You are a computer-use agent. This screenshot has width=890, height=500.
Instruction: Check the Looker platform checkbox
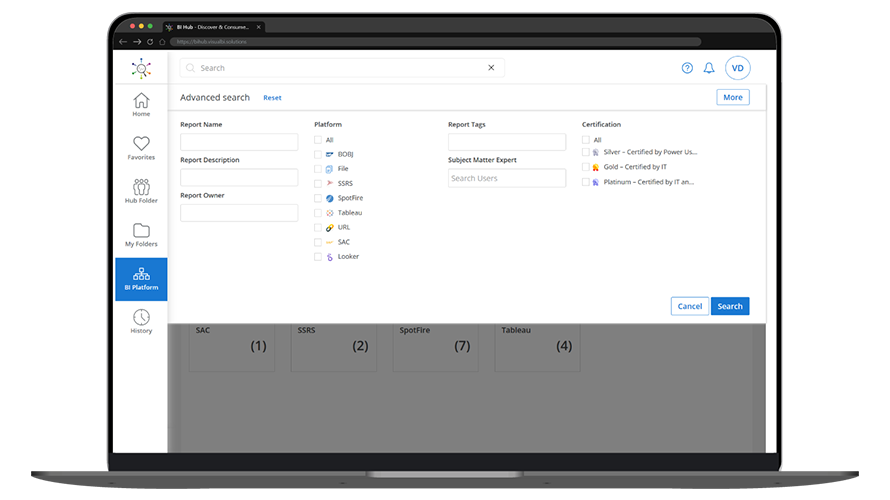(318, 257)
